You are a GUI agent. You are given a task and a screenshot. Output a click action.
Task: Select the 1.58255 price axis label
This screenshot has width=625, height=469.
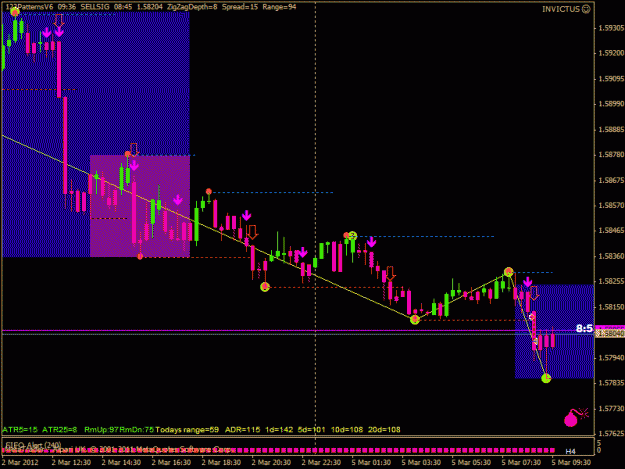pos(611,281)
